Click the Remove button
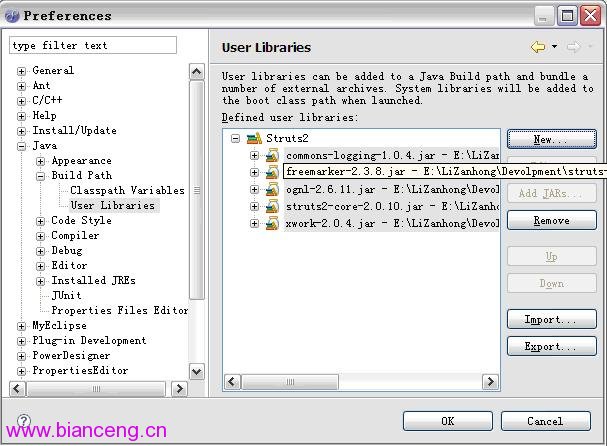607x446 pixels. tap(552, 220)
